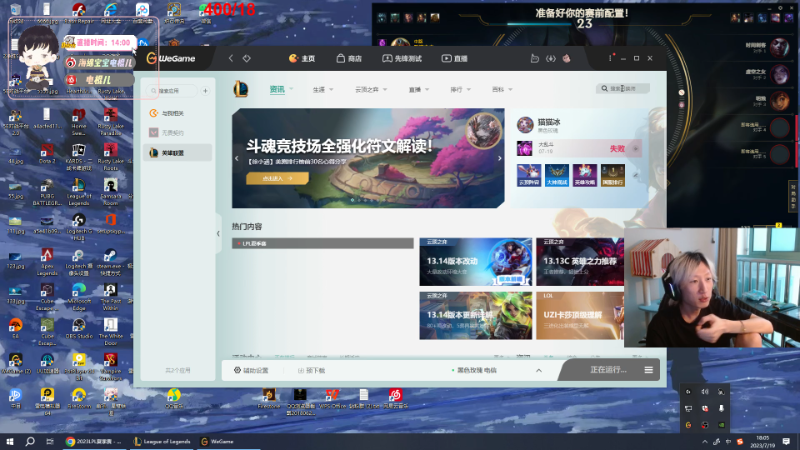Show next banner slide
The height and width of the screenshot is (450, 800).
point(499,159)
